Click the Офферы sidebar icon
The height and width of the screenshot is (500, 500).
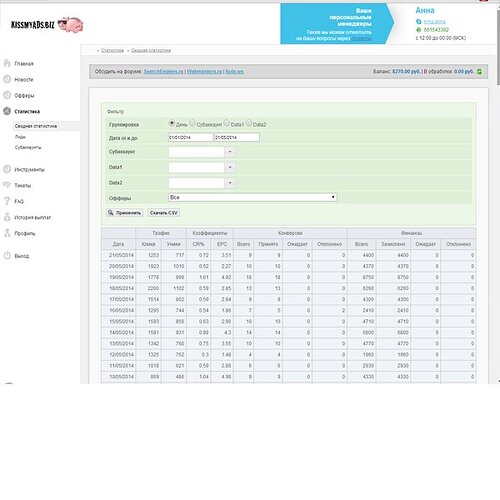point(7,95)
